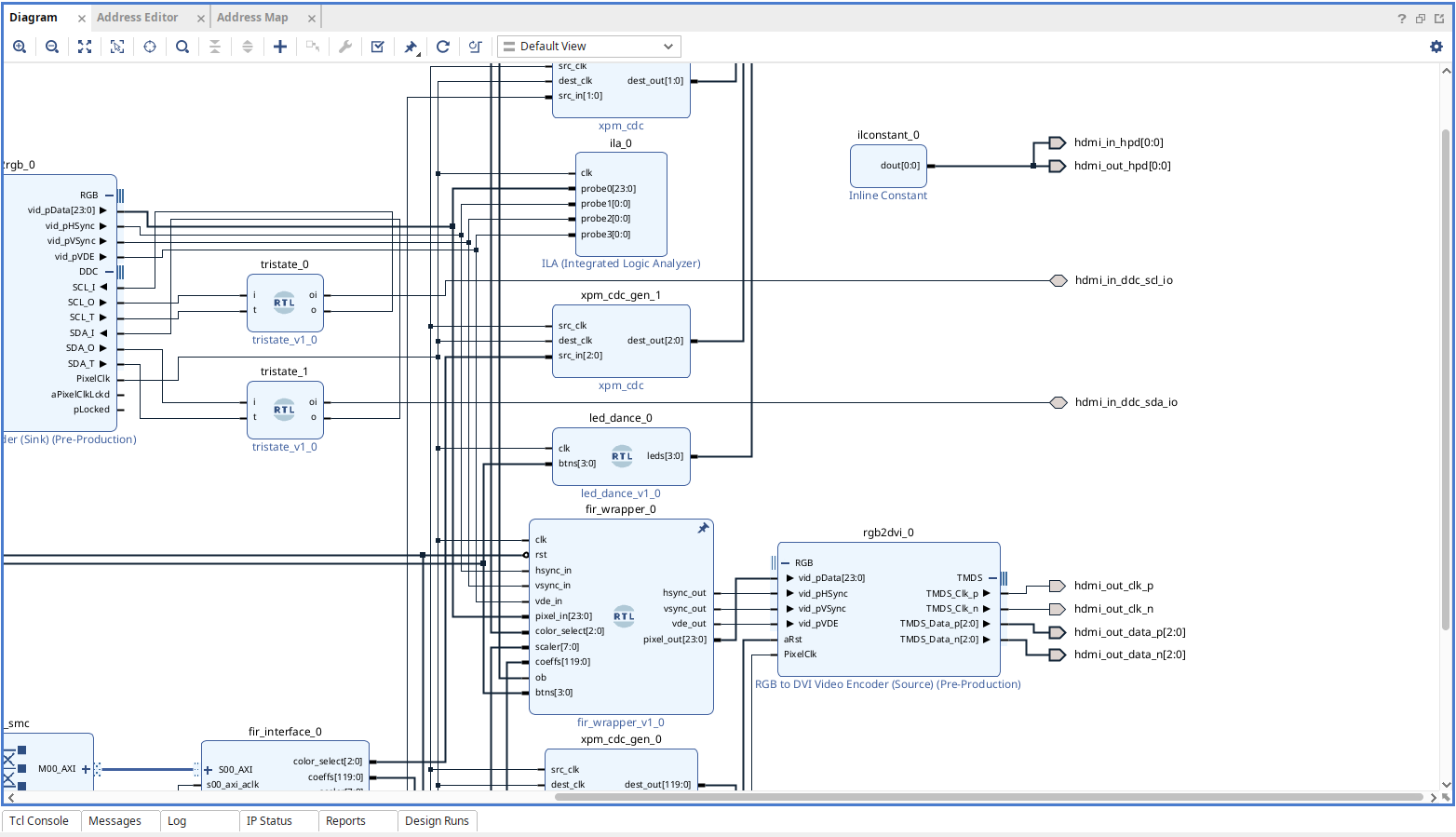Click the hdmi_out_clk_p output port
Image resolution: width=1456 pixels, height=837 pixels.
coord(1058,586)
